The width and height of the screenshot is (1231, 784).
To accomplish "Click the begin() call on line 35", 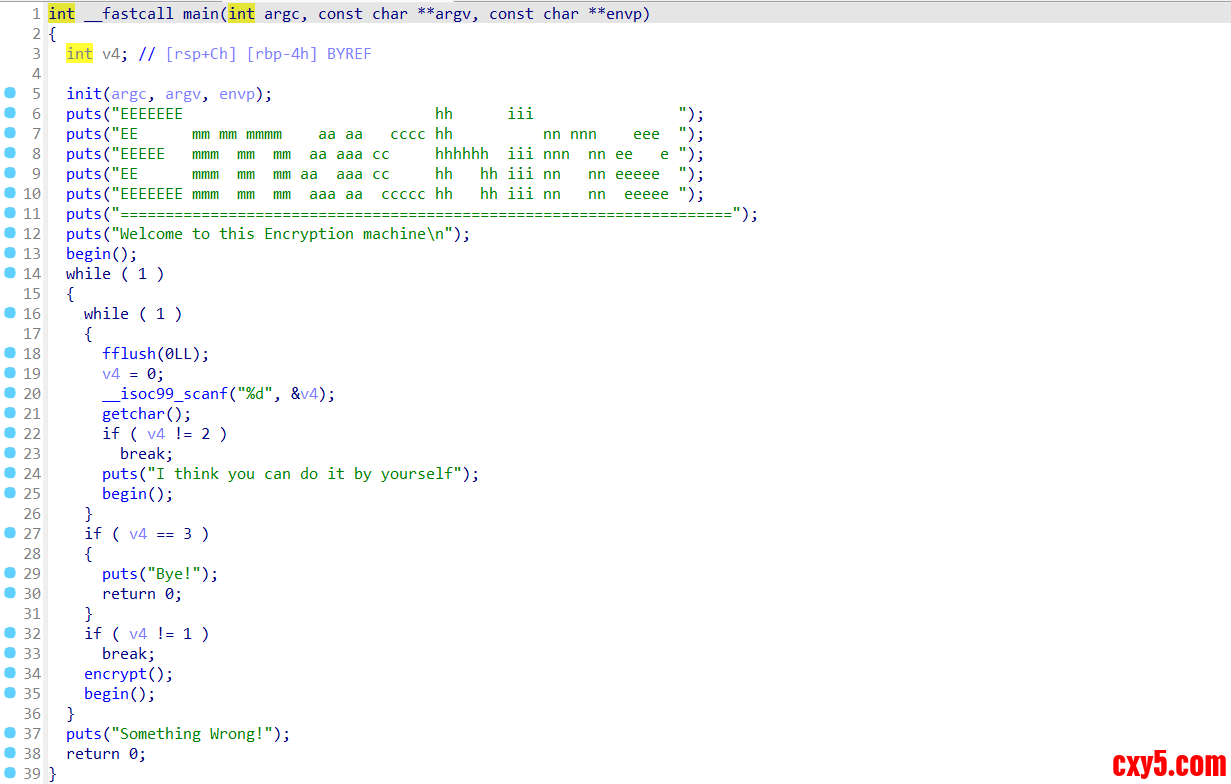I will [x=106, y=694].
